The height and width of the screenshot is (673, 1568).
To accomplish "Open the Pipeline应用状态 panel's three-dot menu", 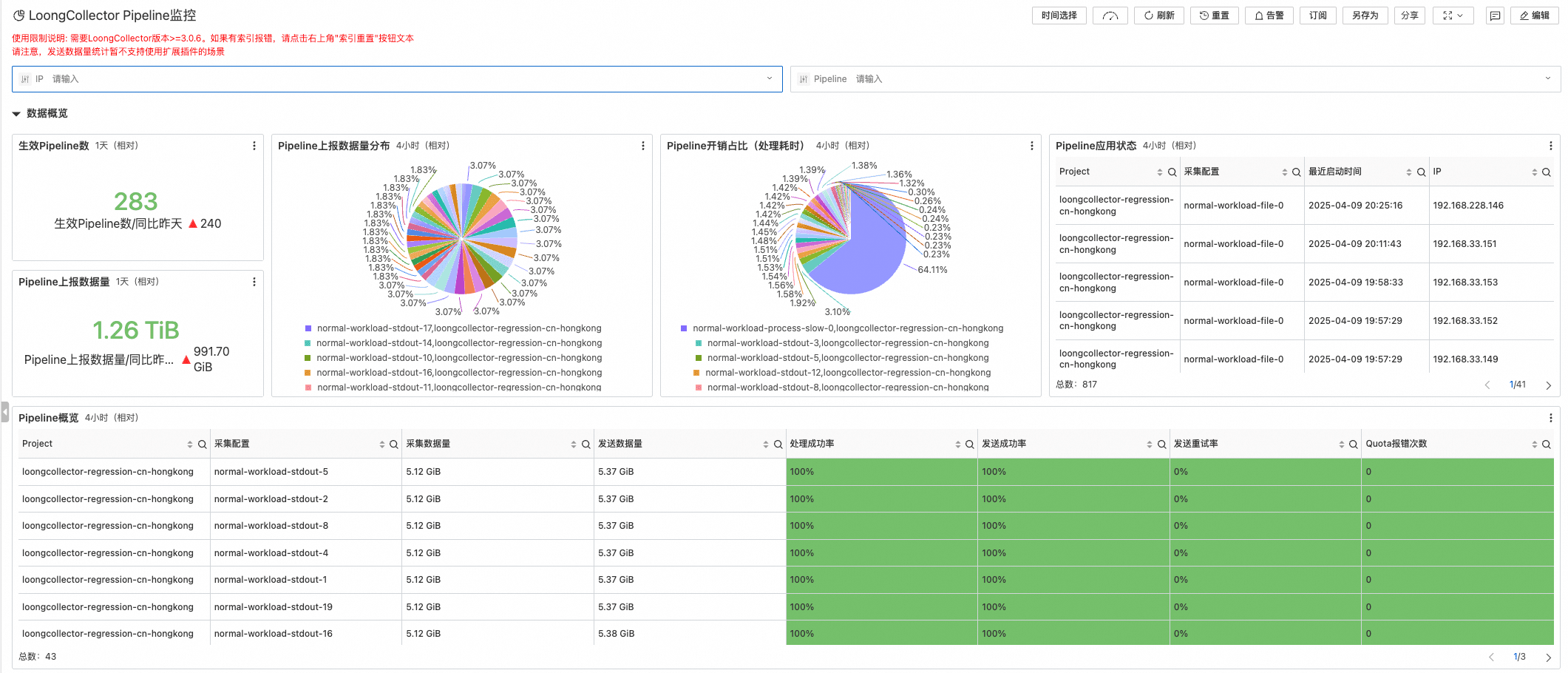I will point(1550,146).
